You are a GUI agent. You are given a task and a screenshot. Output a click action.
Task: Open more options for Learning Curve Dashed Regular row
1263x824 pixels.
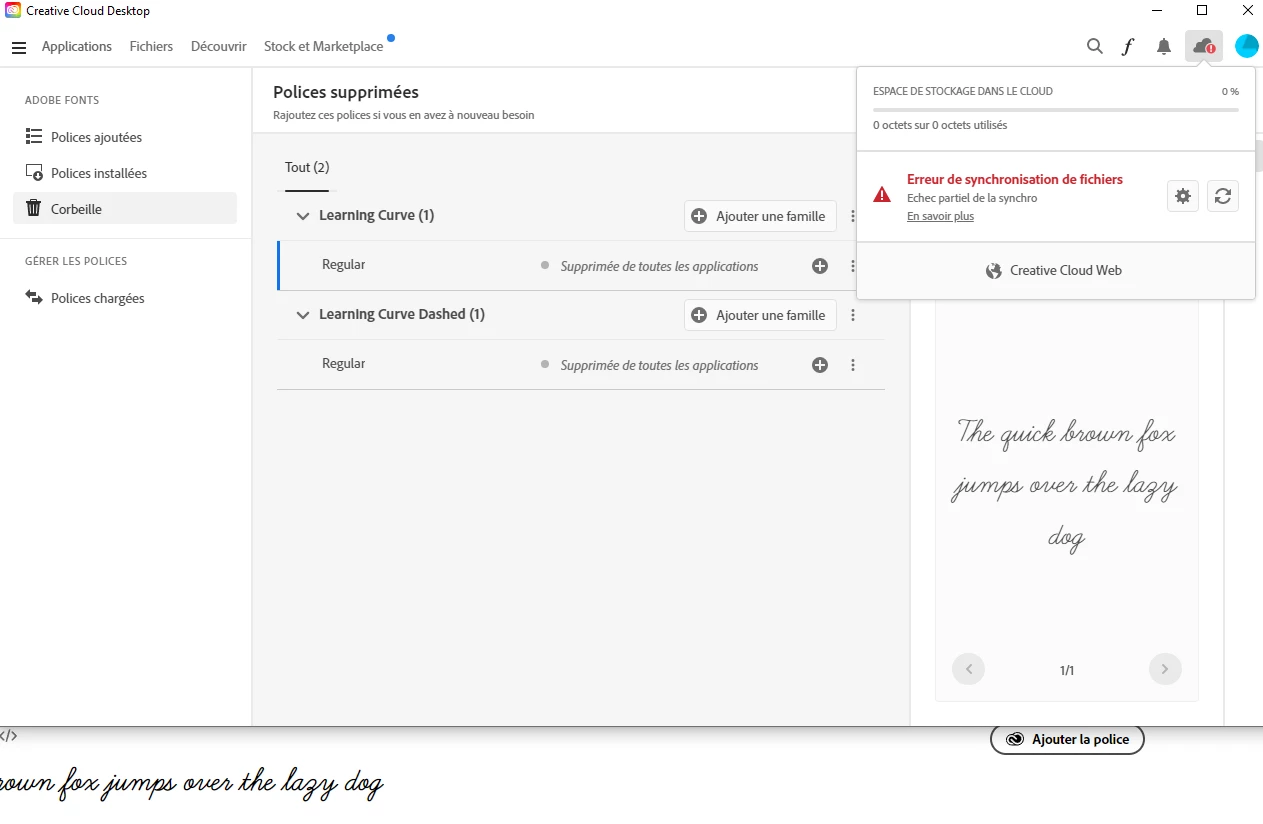[853, 365]
